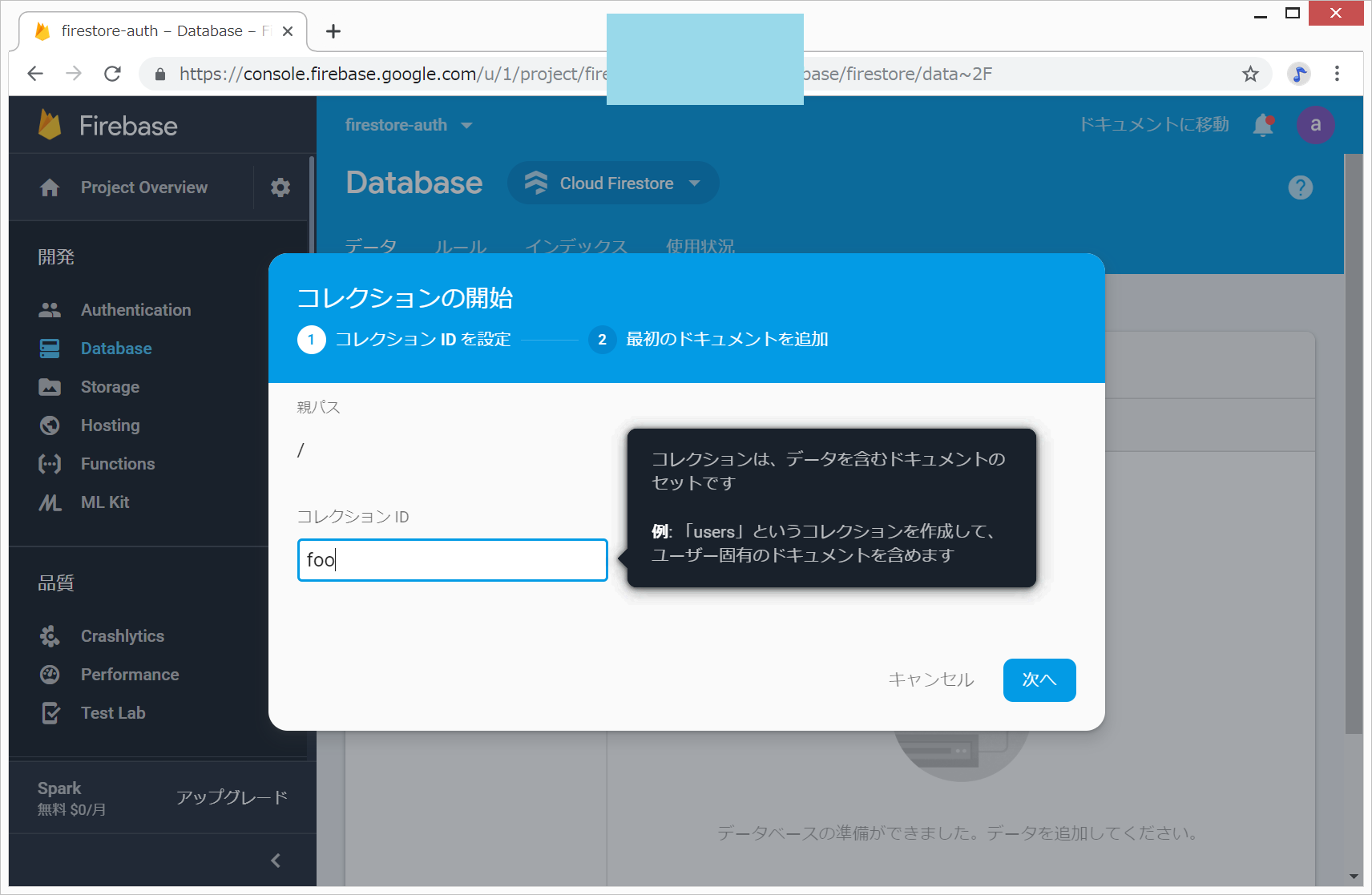Click the ML Kit icon
The width and height of the screenshot is (1372, 895).
pos(50,502)
